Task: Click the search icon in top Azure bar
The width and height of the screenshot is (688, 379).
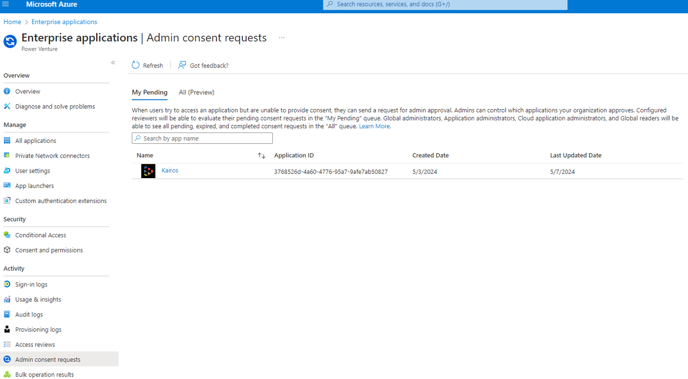Action: (330, 4)
